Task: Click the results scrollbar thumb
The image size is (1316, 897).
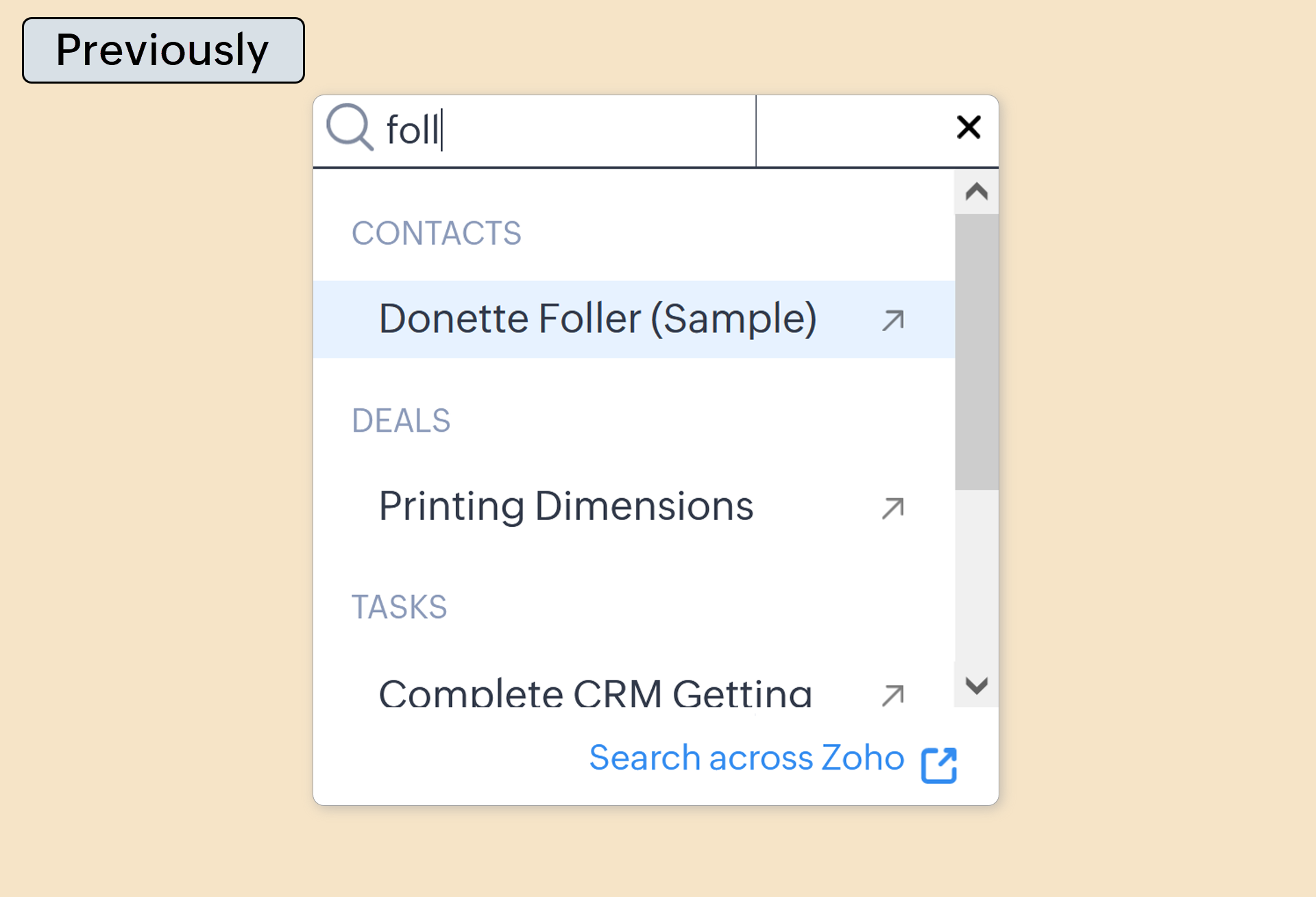Action: [977, 352]
